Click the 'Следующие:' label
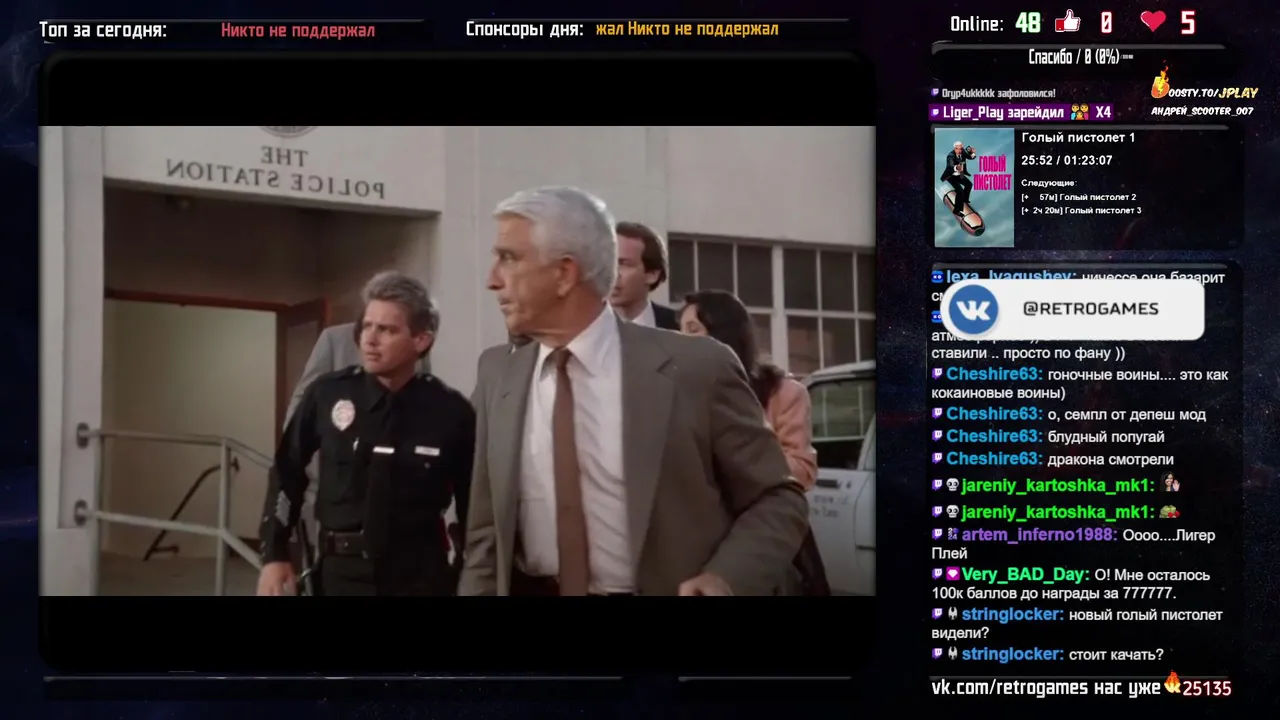Image resolution: width=1280 pixels, height=720 pixels. (1048, 183)
